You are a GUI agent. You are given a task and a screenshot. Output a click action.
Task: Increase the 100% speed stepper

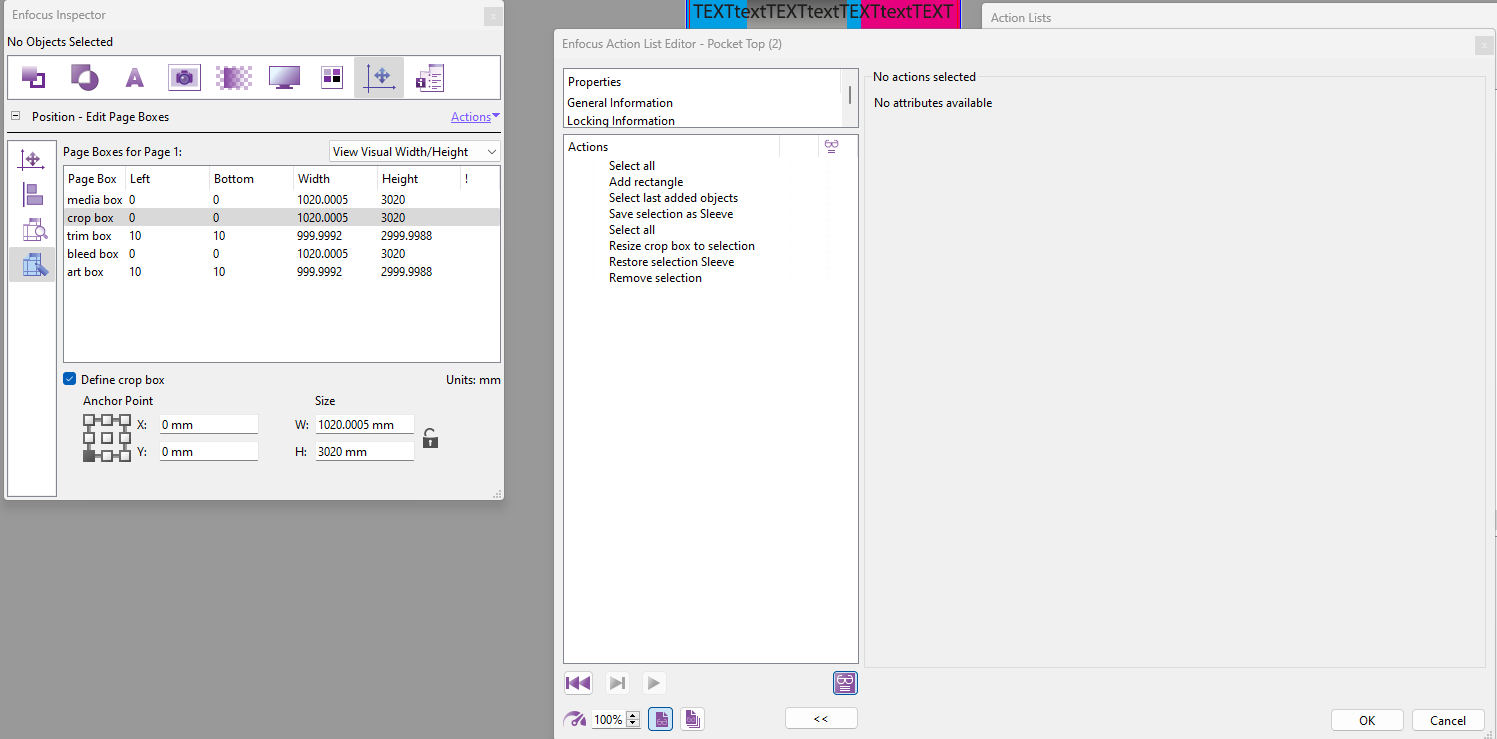[x=633, y=715]
